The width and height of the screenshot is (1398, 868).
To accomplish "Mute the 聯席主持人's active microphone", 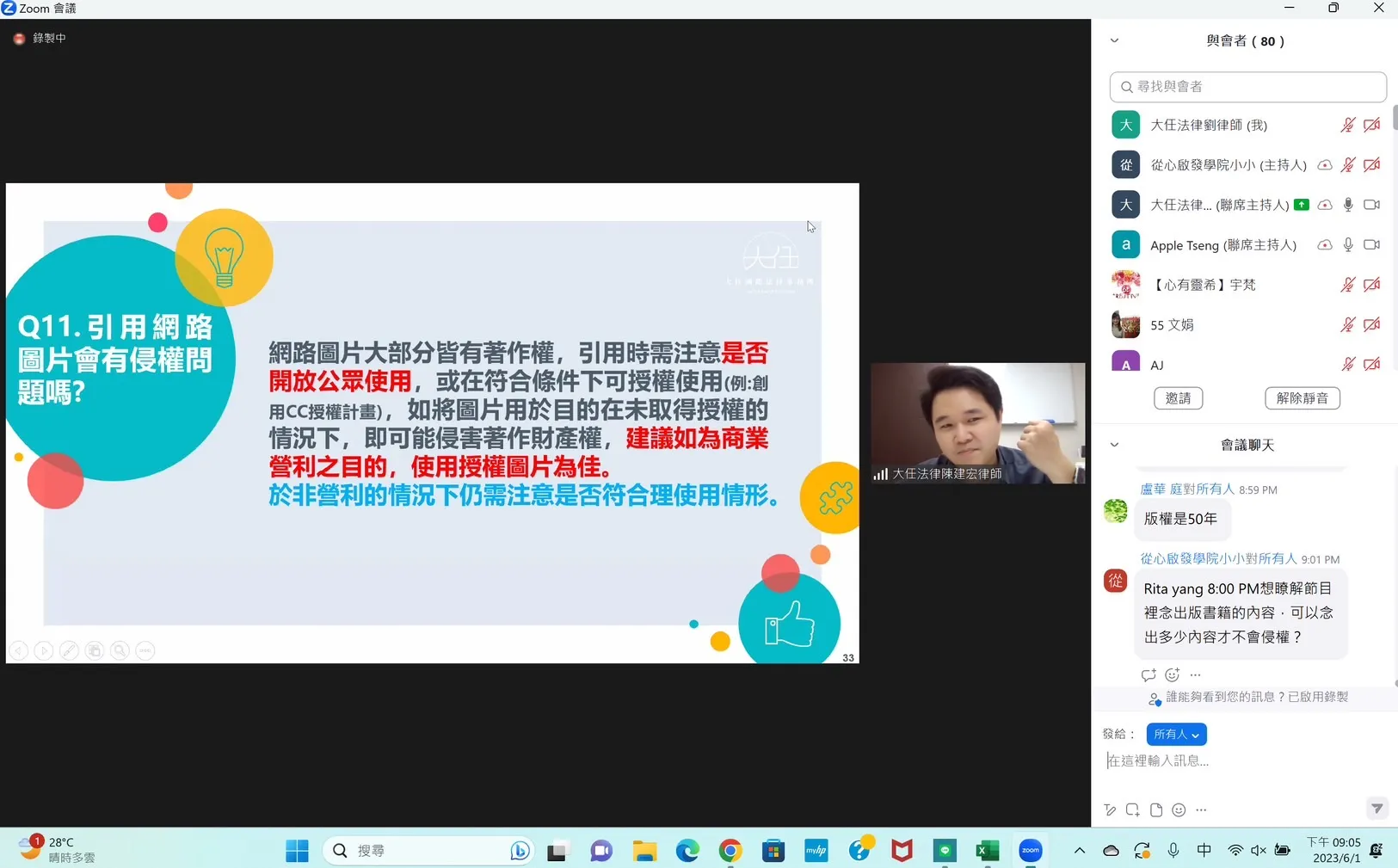I will pyautogui.click(x=1348, y=205).
